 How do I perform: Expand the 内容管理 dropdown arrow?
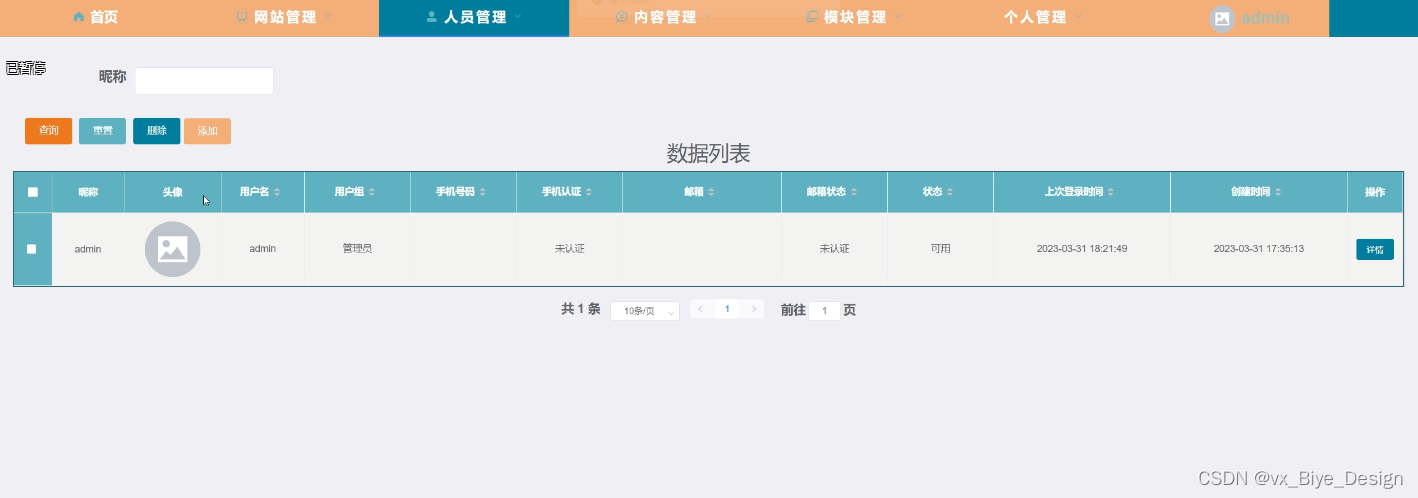pyautogui.click(x=708, y=17)
